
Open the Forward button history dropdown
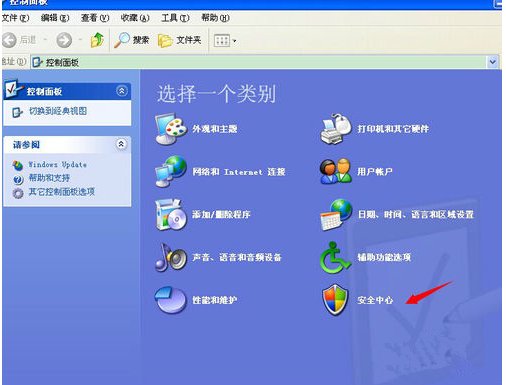tap(80, 40)
